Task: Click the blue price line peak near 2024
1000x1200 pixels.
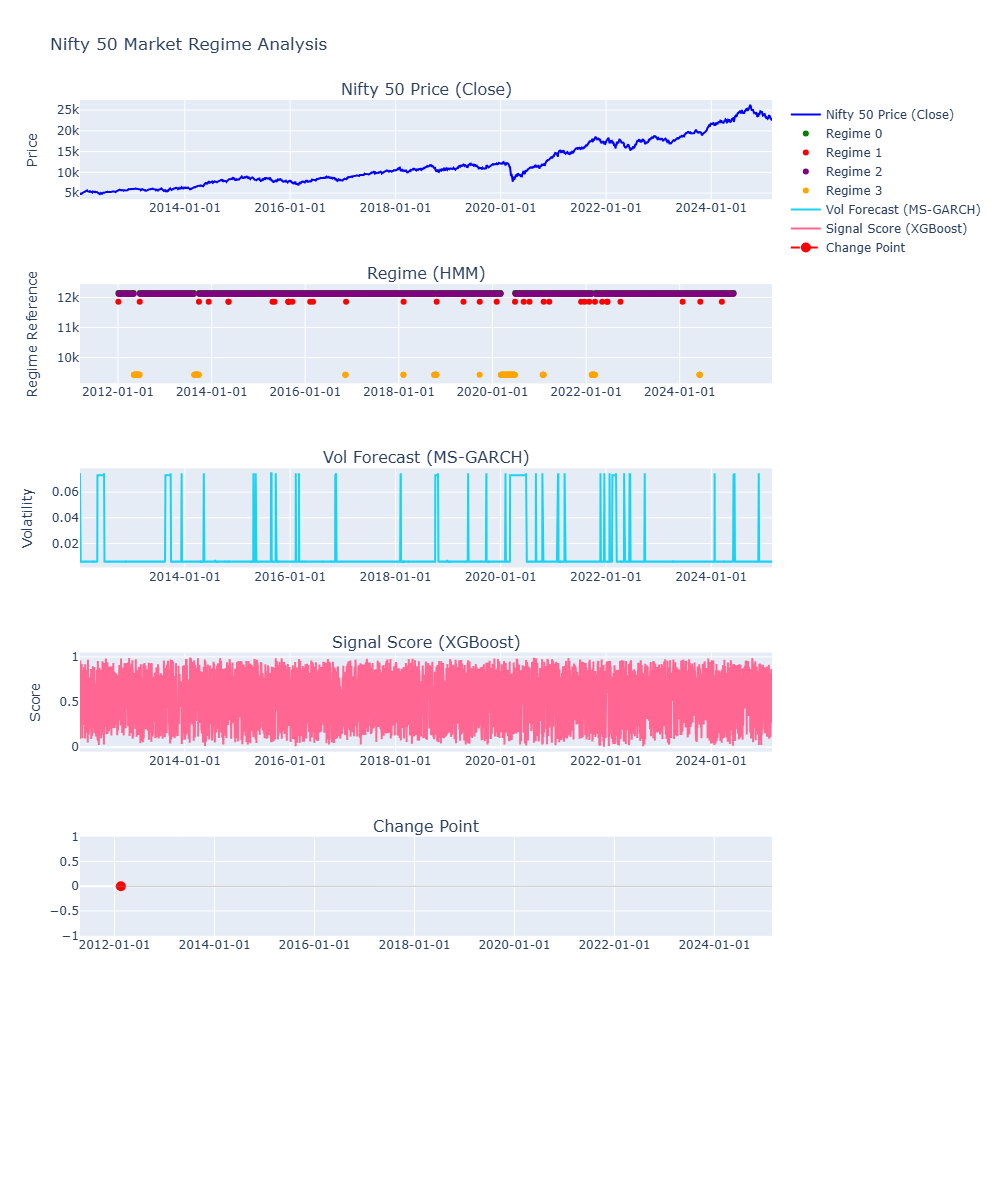Action: (748, 104)
